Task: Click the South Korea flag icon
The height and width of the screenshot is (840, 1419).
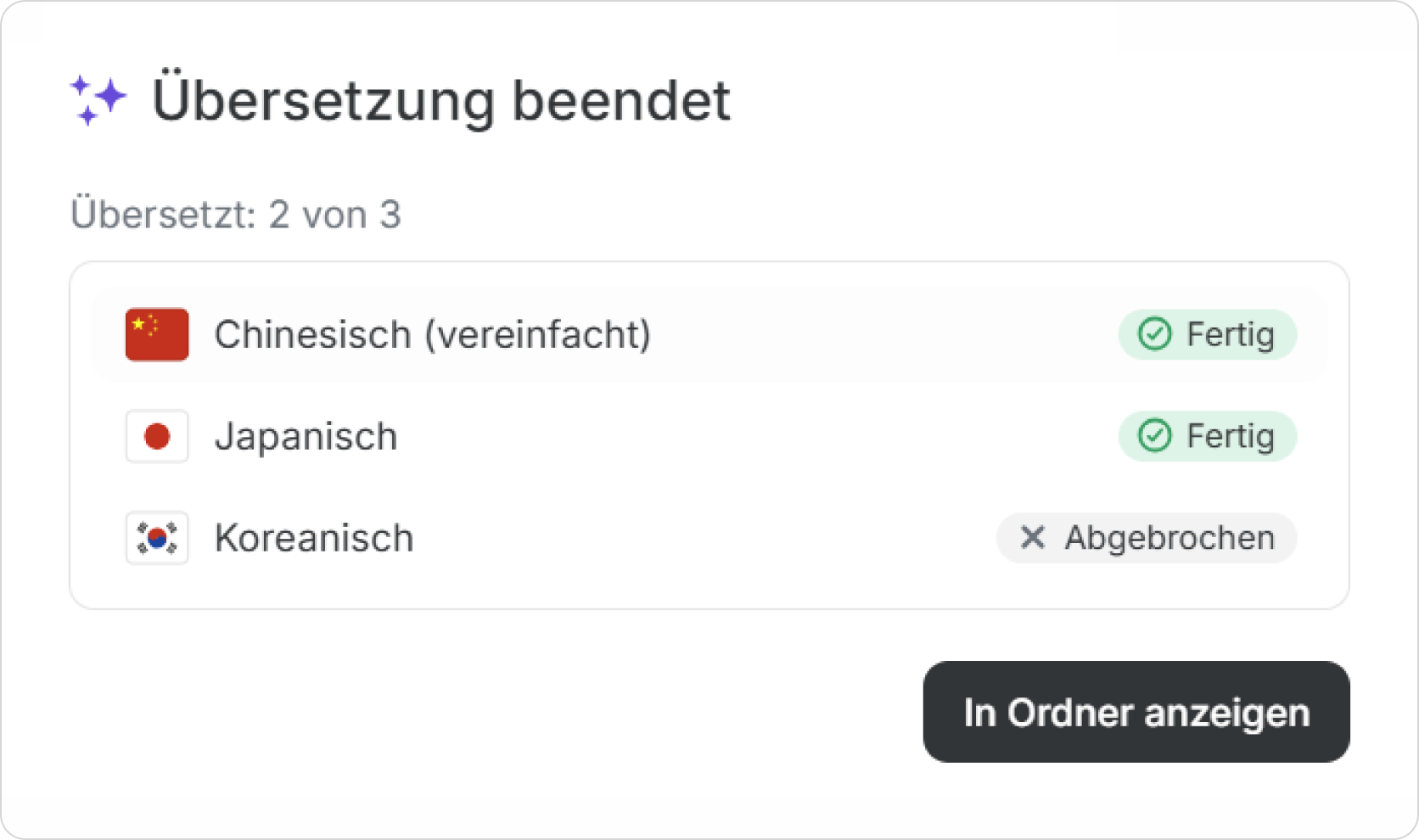Action: click(157, 538)
